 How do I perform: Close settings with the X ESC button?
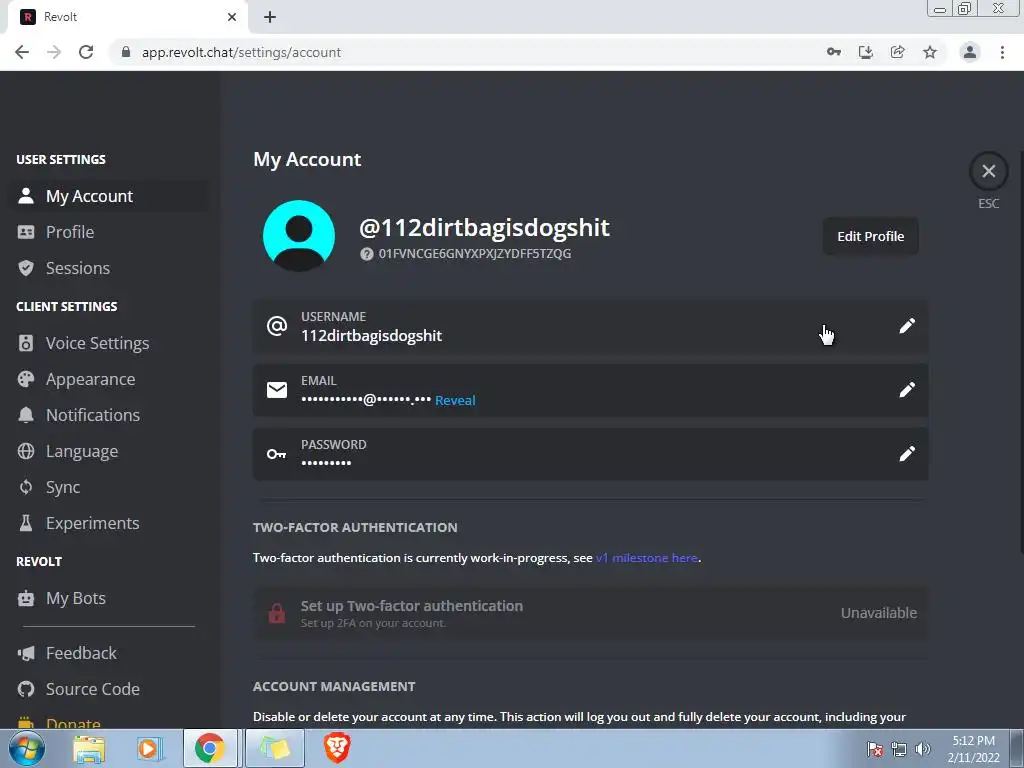click(988, 171)
